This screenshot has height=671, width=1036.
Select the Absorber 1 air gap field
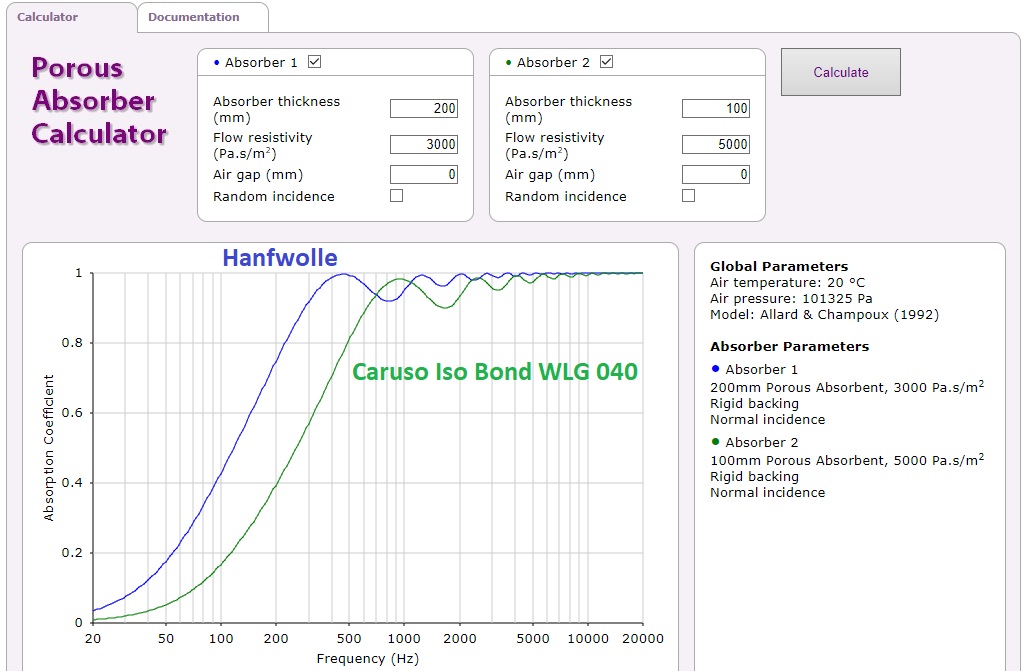tap(424, 174)
